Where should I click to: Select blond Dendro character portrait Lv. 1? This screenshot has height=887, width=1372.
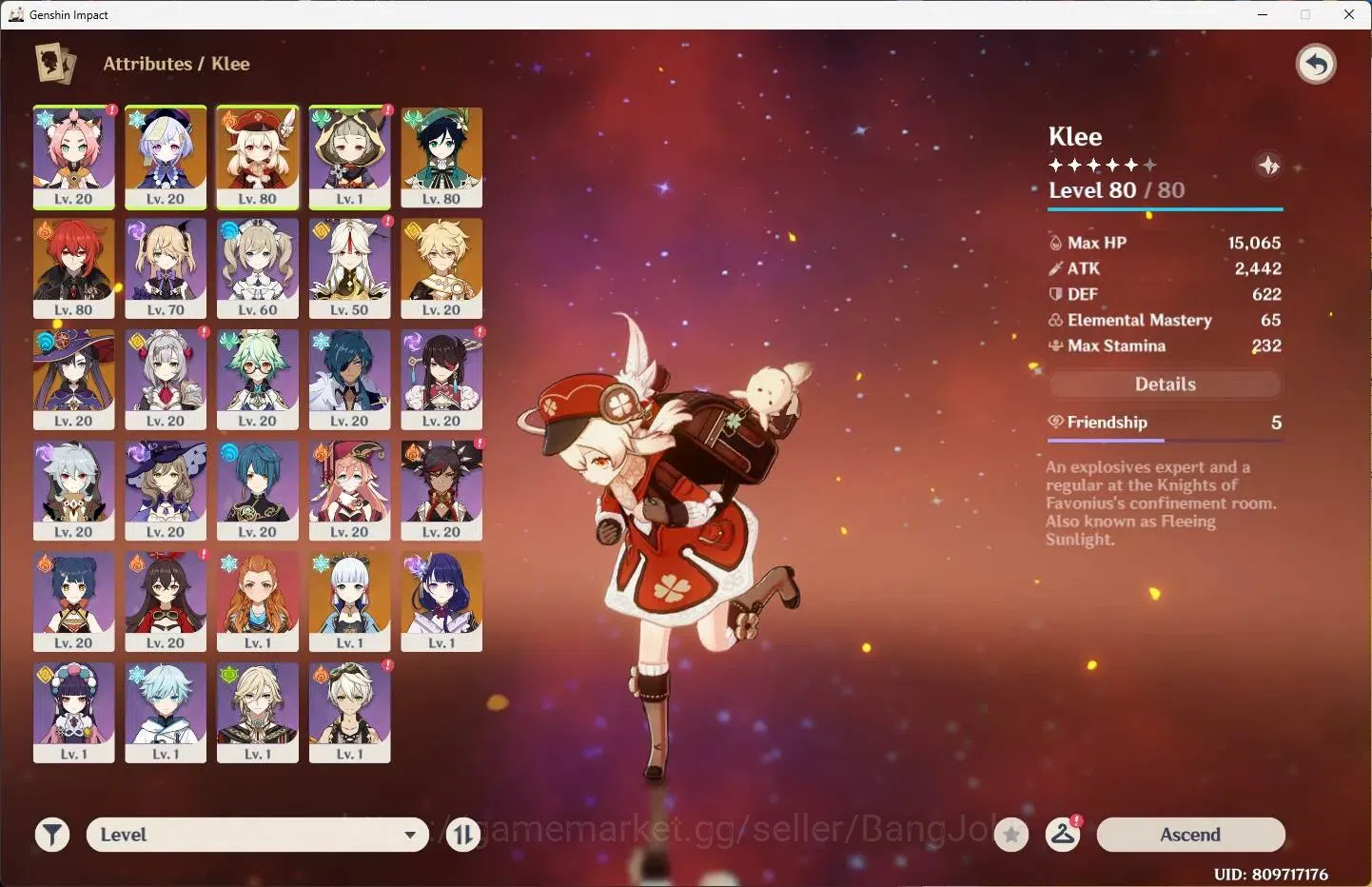(x=257, y=713)
